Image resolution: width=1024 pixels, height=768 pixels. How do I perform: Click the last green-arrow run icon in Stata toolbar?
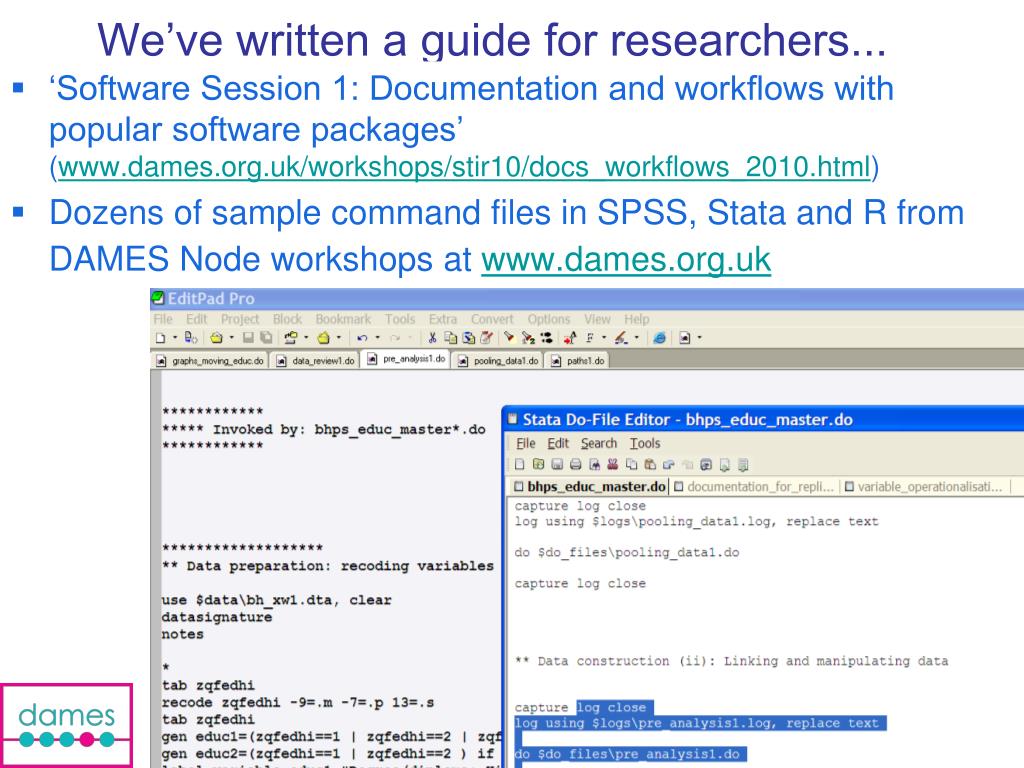(x=743, y=464)
